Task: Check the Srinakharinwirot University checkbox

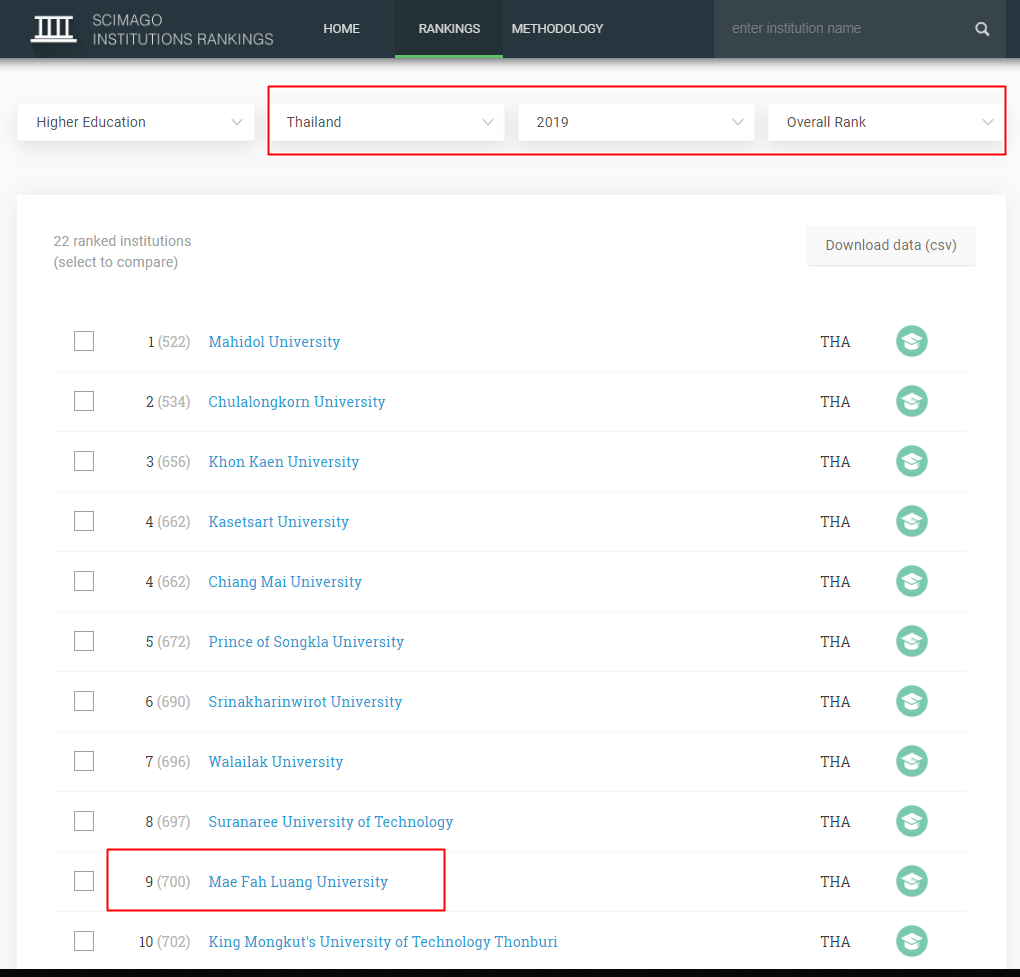Action: pos(84,701)
